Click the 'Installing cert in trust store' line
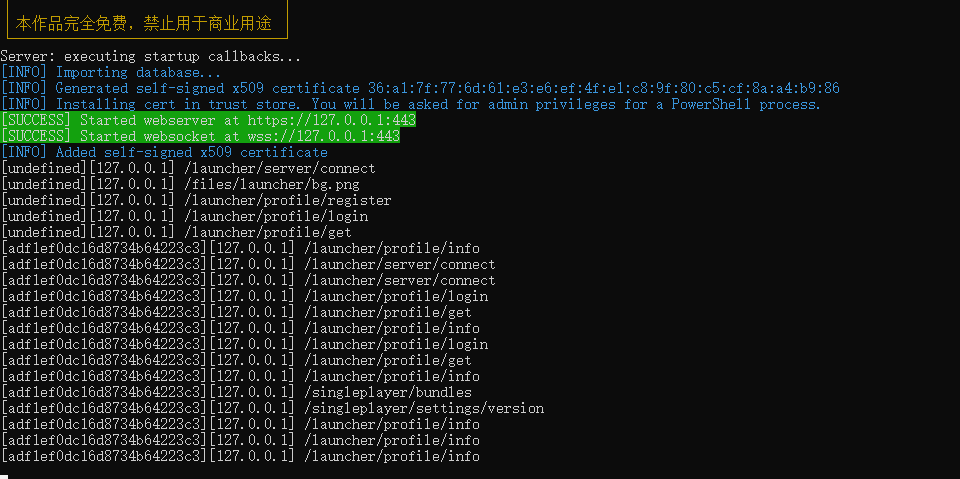 (410, 105)
